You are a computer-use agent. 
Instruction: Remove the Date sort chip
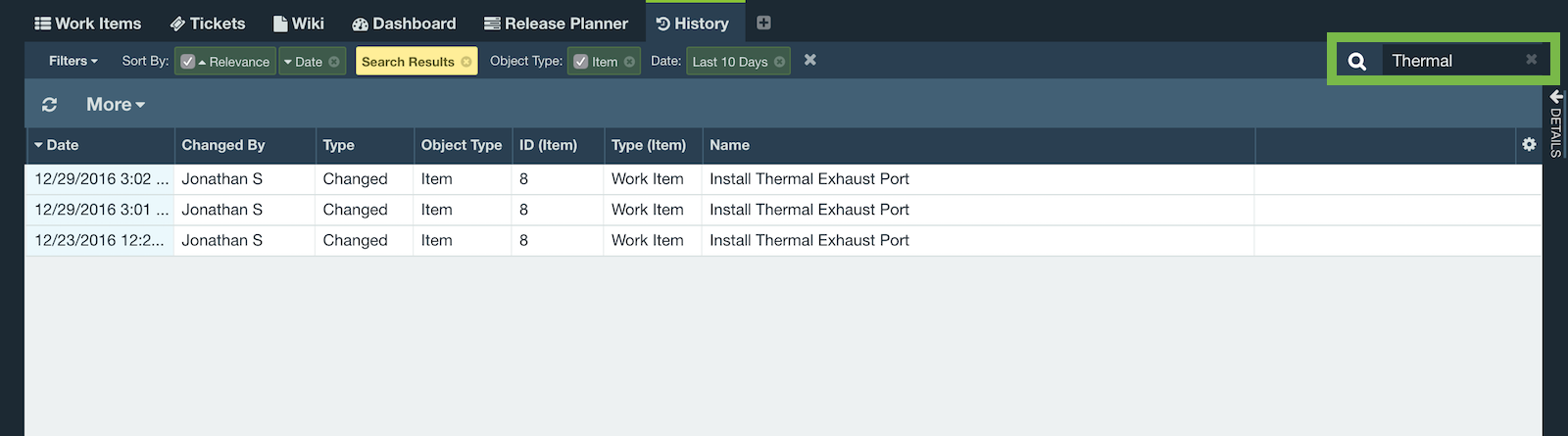coord(334,62)
